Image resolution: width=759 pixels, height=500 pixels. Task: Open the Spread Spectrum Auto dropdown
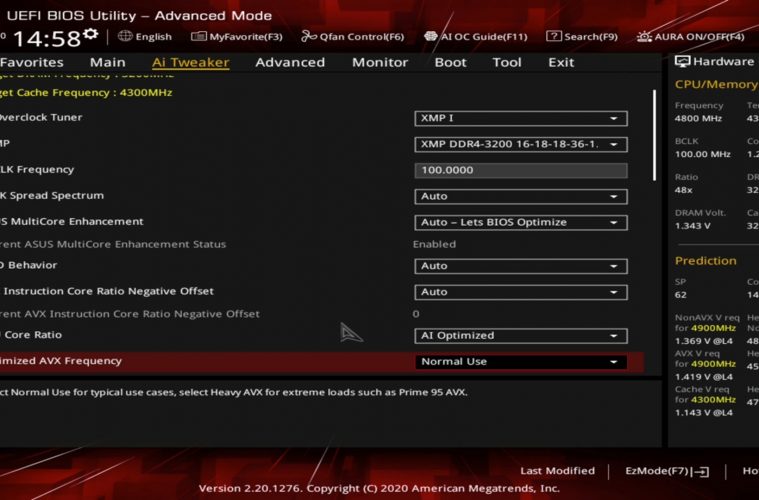[521, 197]
